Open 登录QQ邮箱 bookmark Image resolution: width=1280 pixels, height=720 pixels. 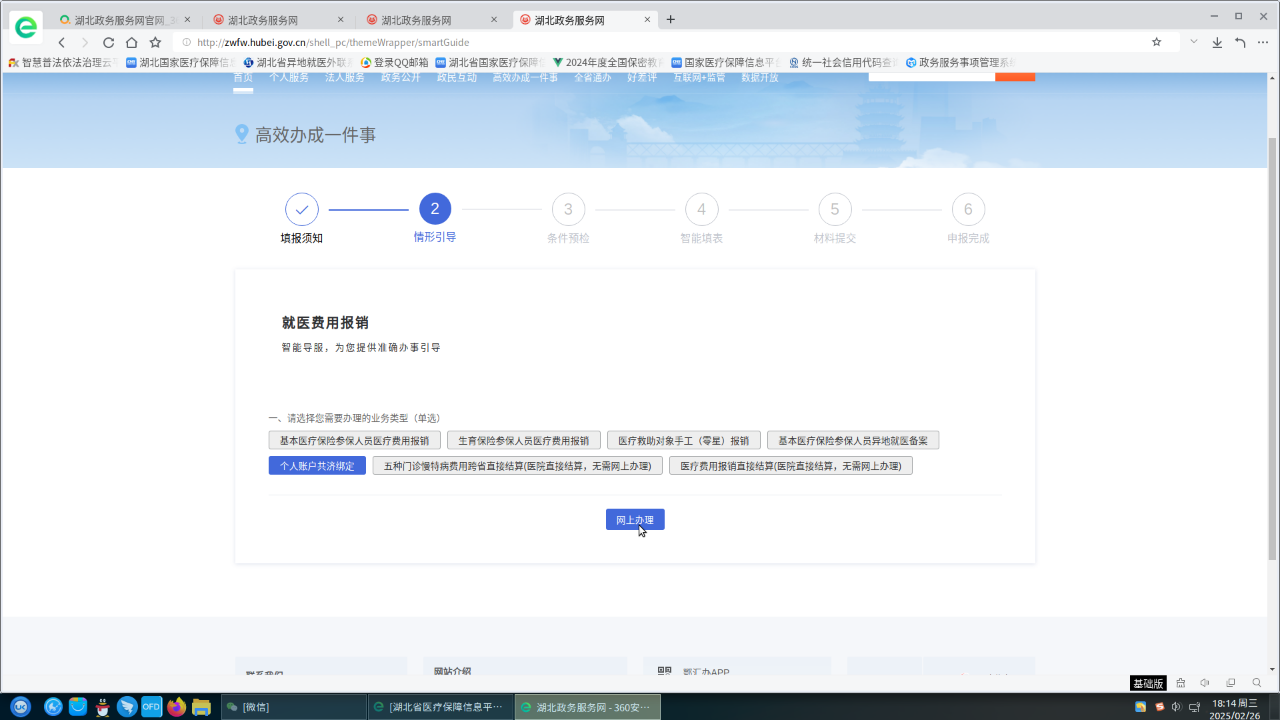pos(394,62)
